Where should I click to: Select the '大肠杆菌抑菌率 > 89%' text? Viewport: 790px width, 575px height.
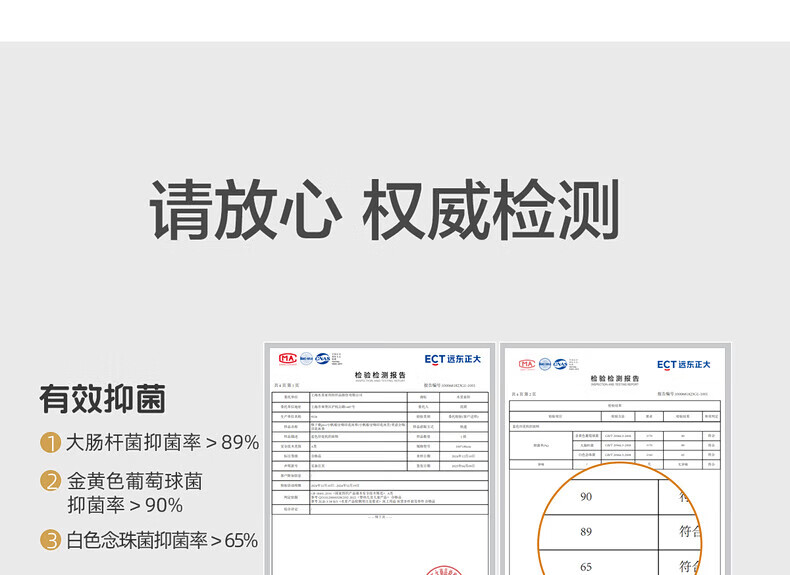(x=163, y=442)
